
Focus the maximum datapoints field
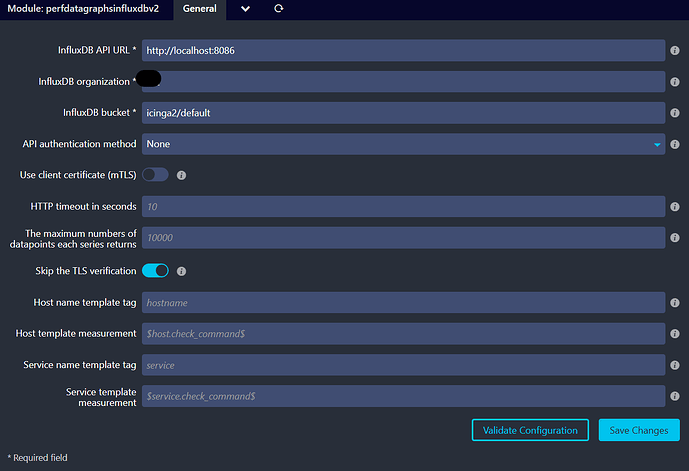[x=403, y=238]
